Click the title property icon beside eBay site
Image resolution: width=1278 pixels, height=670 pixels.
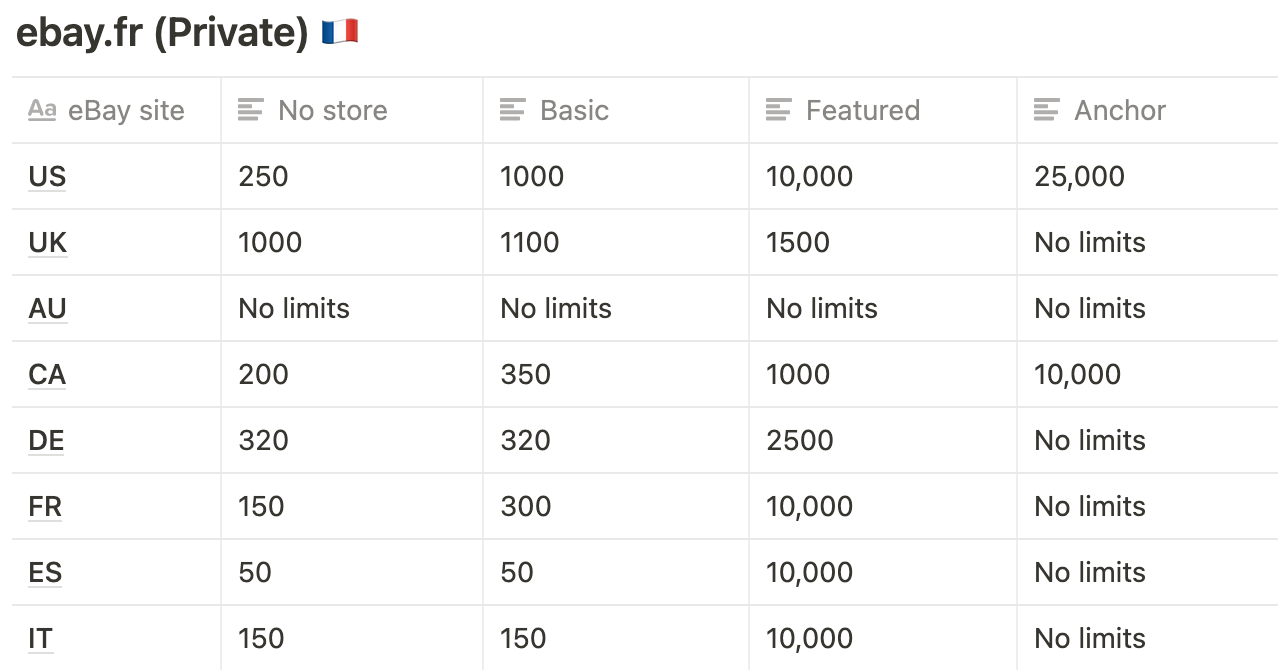(42, 110)
